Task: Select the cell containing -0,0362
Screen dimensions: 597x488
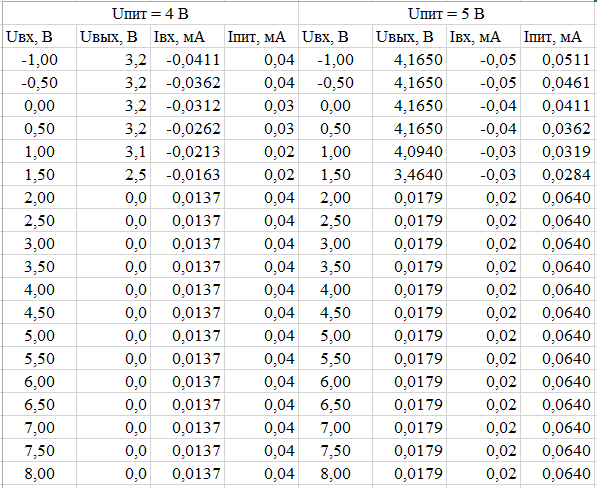Action: pyautogui.click(x=187, y=83)
